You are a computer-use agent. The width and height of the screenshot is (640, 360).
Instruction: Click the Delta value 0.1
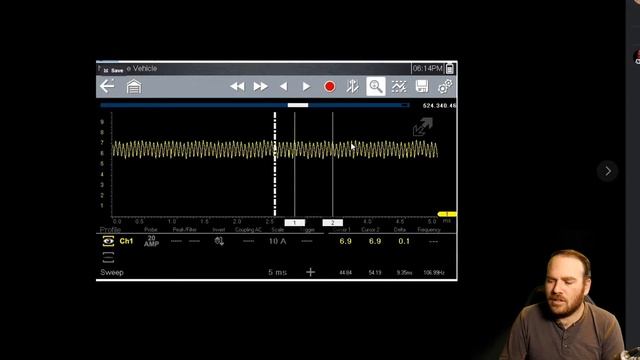pos(404,241)
